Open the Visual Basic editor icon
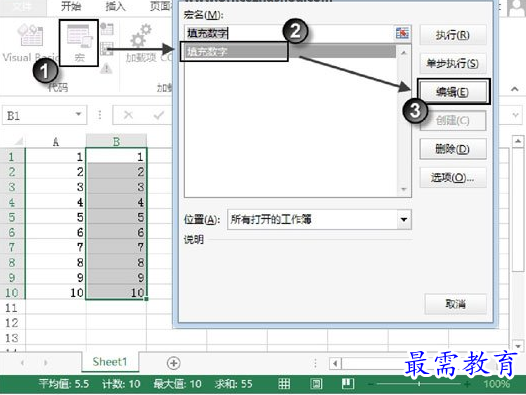526x395 pixels. tap(31, 35)
